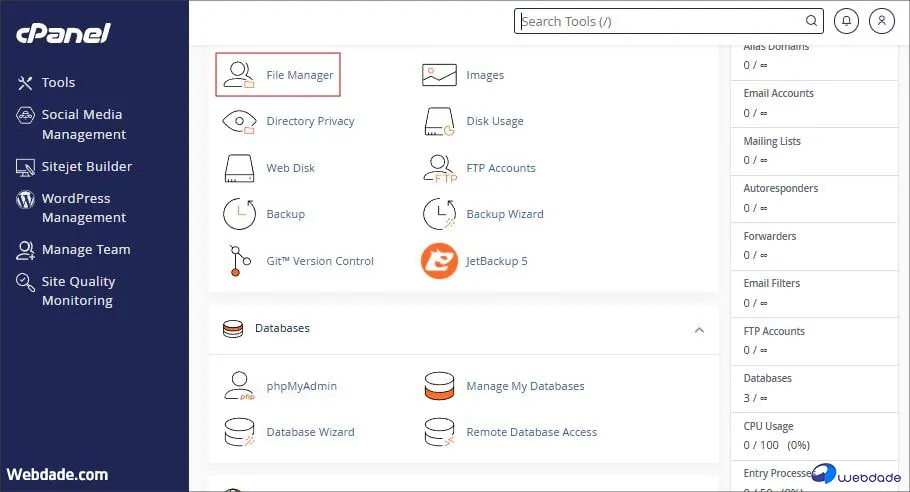Open the Backup Wizard link
This screenshot has width=910, height=492.
pyautogui.click(x=504, y=214)
